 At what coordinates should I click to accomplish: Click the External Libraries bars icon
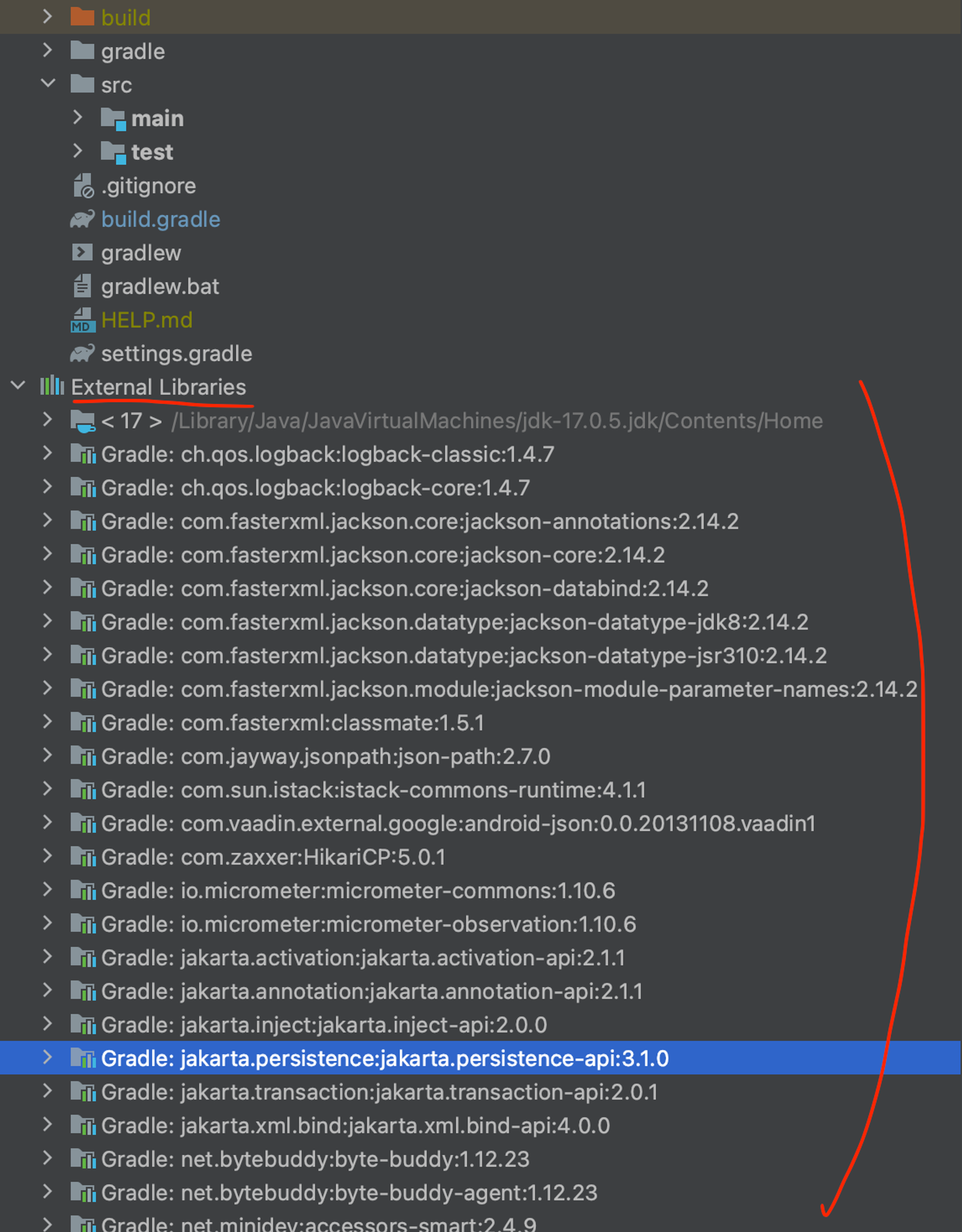tap(52, 387)
